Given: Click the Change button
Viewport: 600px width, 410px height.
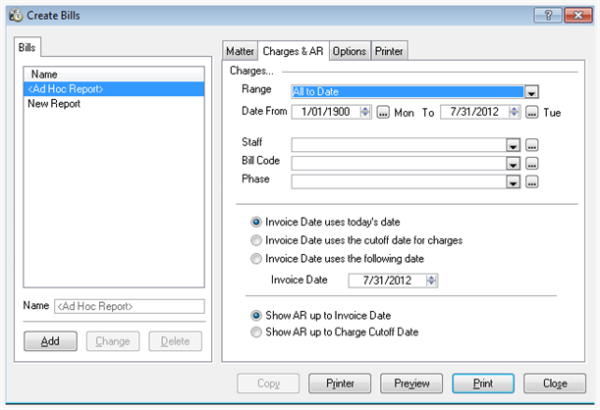Looking at the screenshot, I should coord(112,341).
